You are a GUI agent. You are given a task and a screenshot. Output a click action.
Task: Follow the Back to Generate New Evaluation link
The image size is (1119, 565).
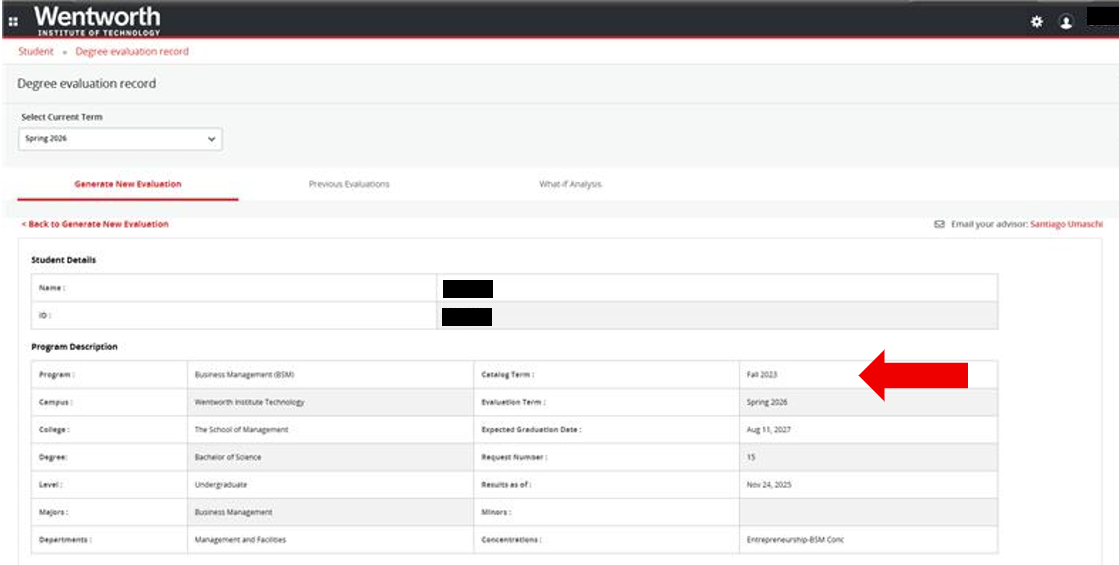95,224
